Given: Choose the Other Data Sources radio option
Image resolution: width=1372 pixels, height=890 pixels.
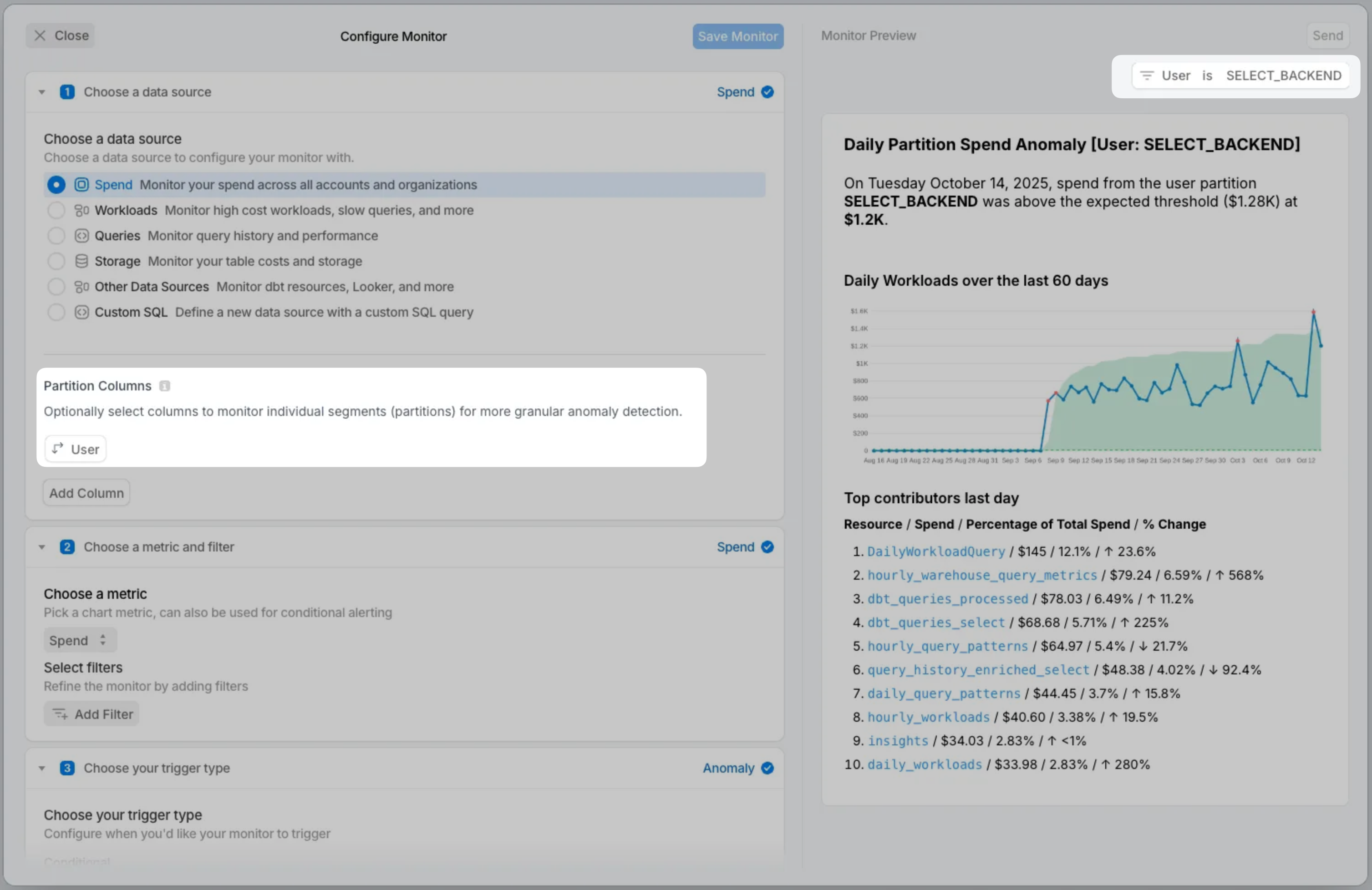Looking at the screenshot, I should point(56,286).
